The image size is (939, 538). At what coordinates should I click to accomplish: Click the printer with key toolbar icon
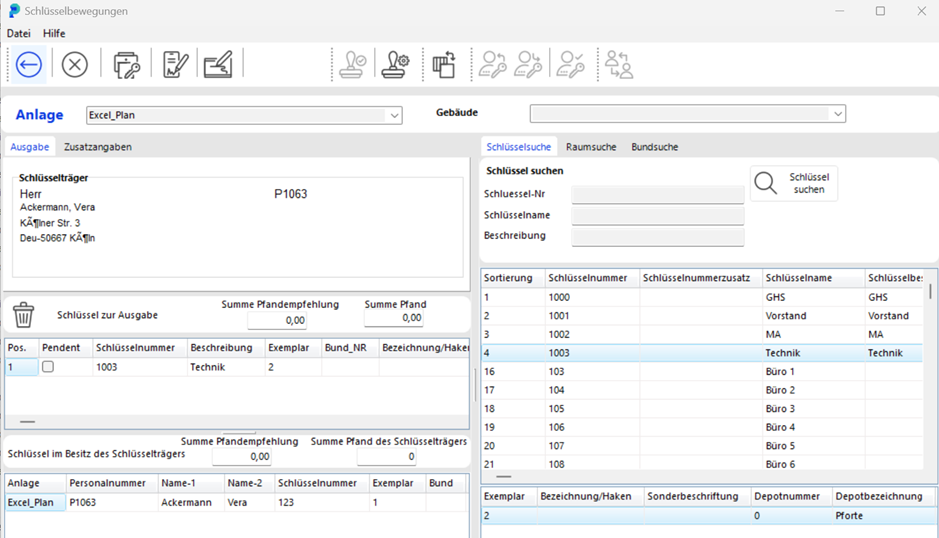[127, 65]
